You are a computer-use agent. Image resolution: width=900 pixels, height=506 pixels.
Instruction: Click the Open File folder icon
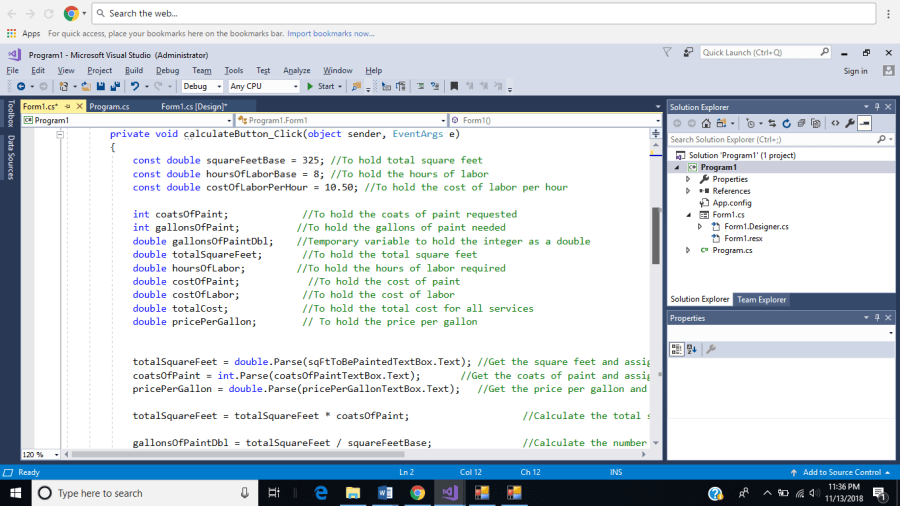(86, 86)
